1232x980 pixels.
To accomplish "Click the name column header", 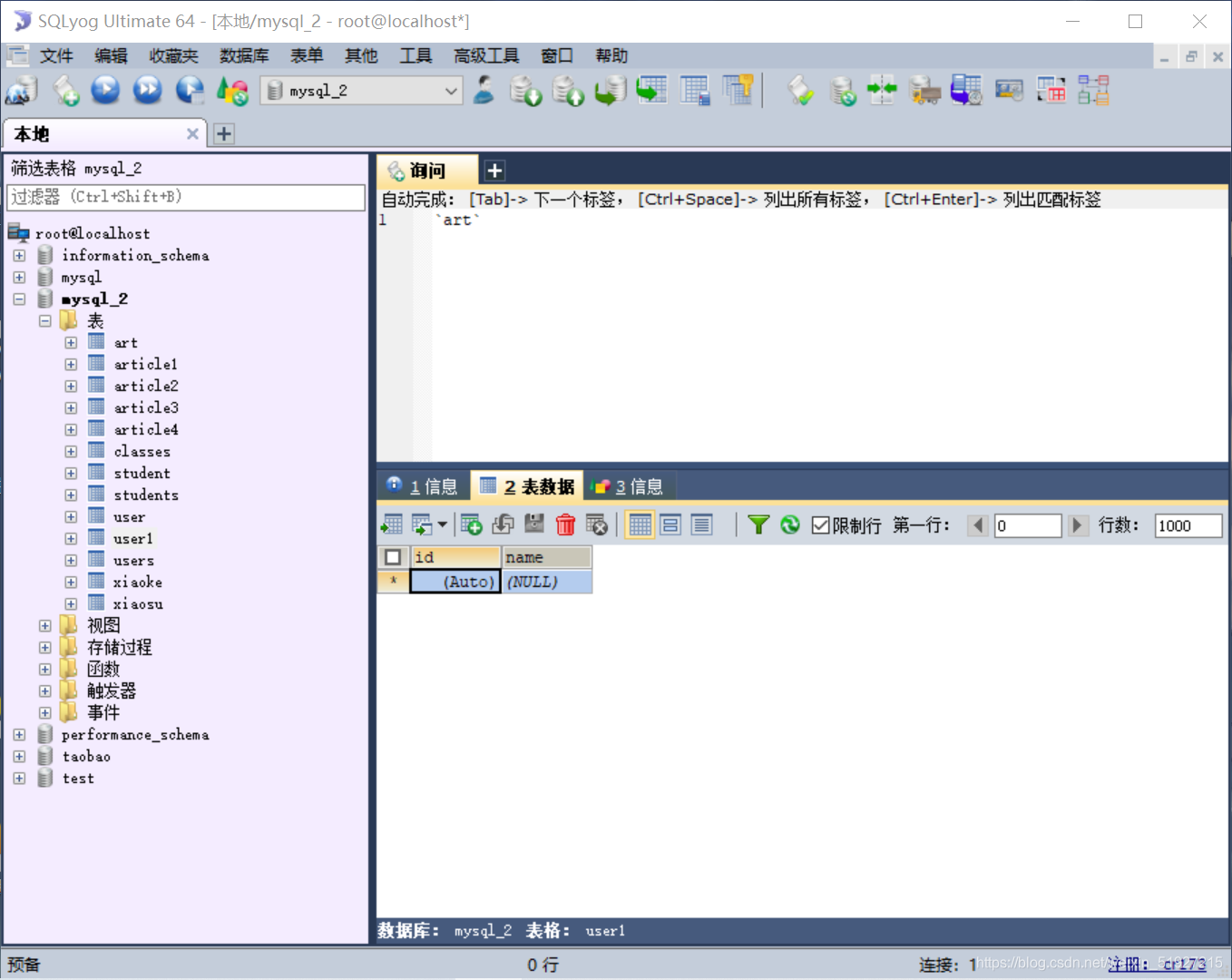I will tap(547, 557).
